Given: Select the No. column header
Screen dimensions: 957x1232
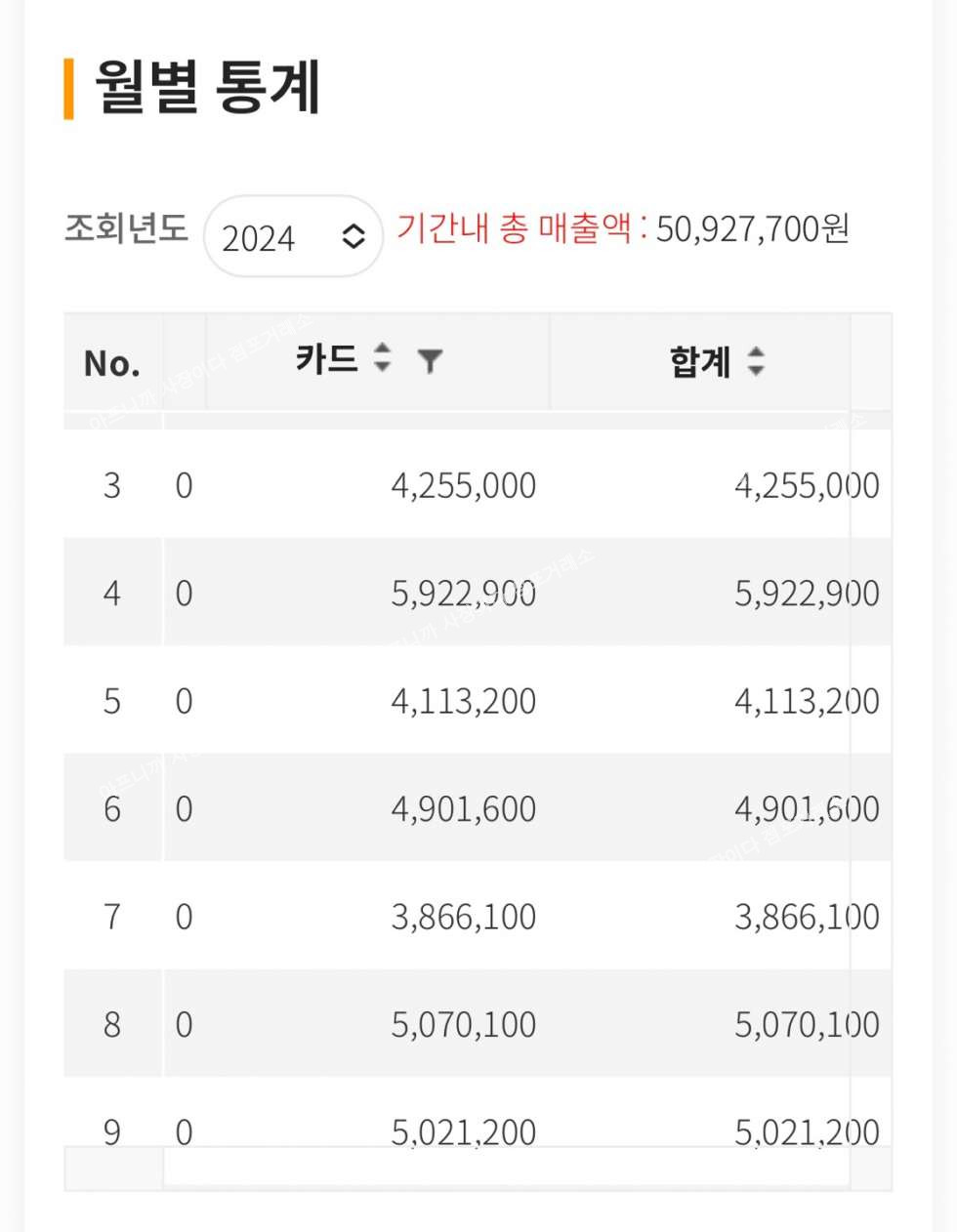Looking at the screenshot, I should [111, 363].
